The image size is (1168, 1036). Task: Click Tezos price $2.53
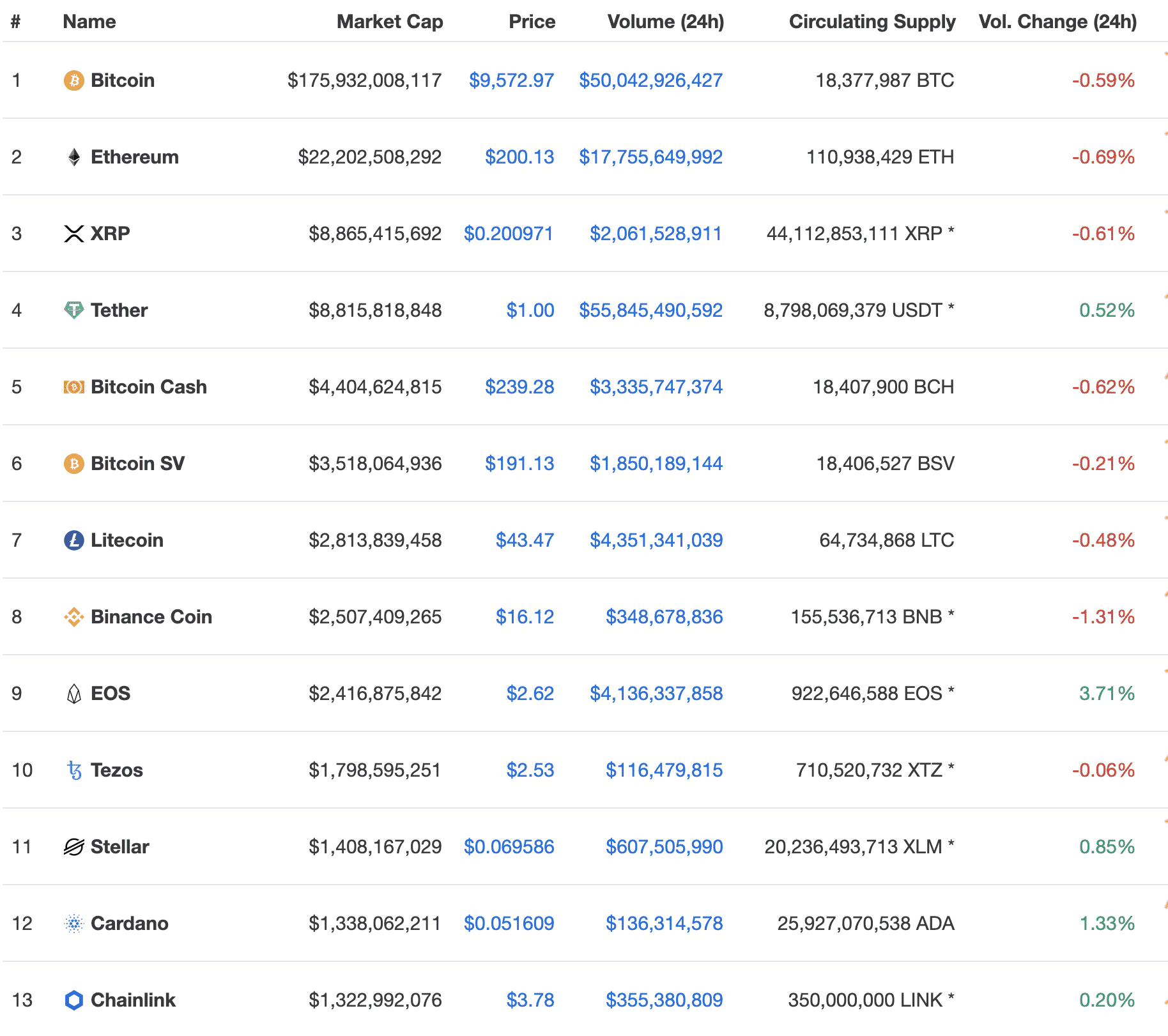530,770
